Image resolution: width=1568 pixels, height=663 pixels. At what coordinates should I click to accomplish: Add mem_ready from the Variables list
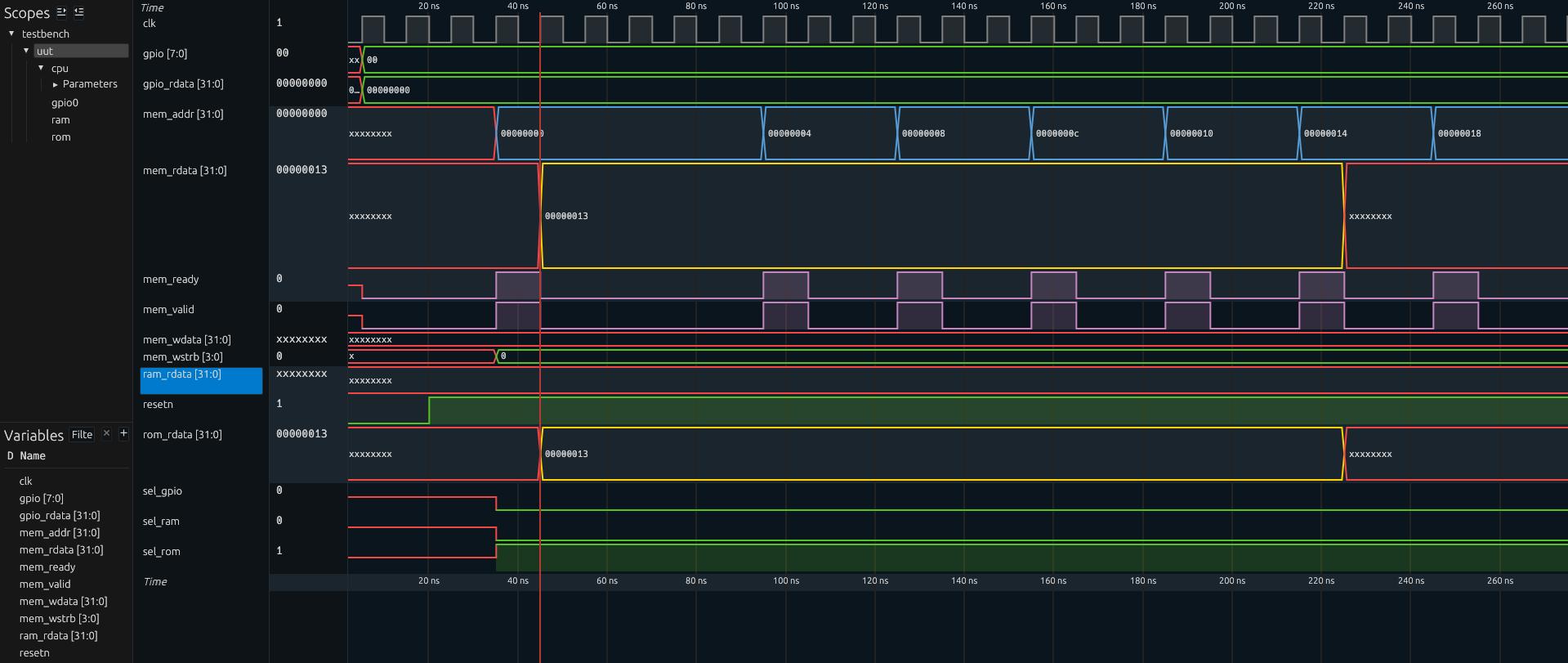(x=47, y=567)
